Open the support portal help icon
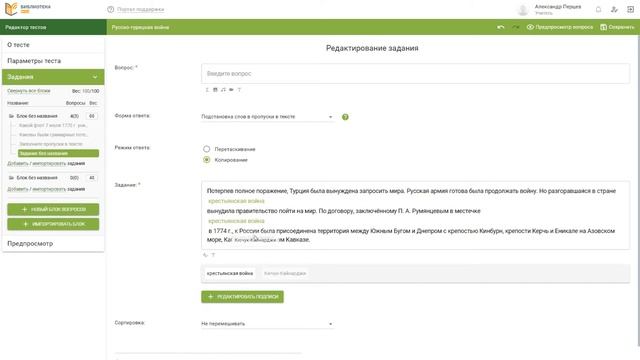Image resolution: width=640 pixels, height=360 pixels. [x=111, y=9]
